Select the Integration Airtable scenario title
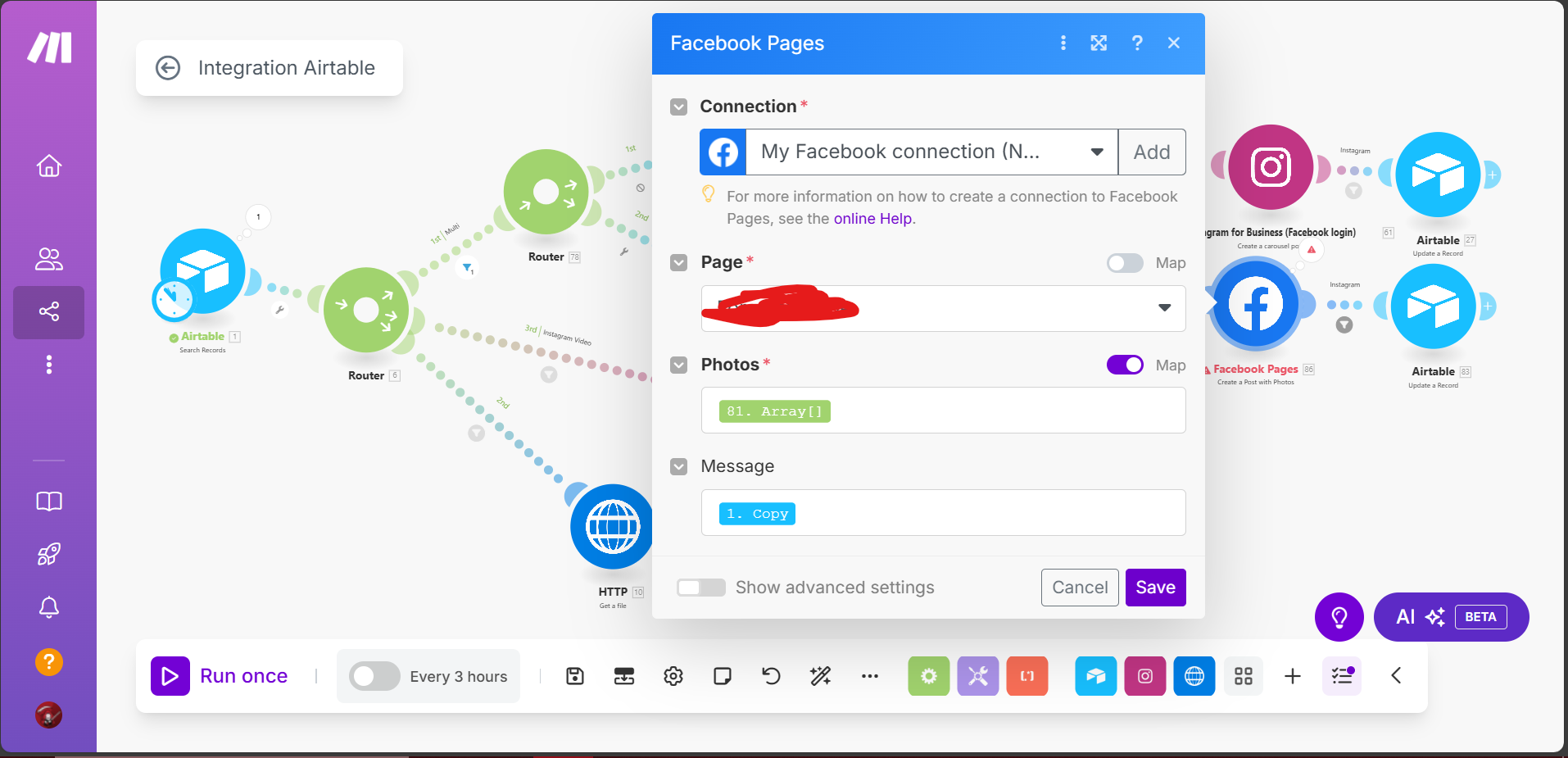1568x758 pixels. 287,68
